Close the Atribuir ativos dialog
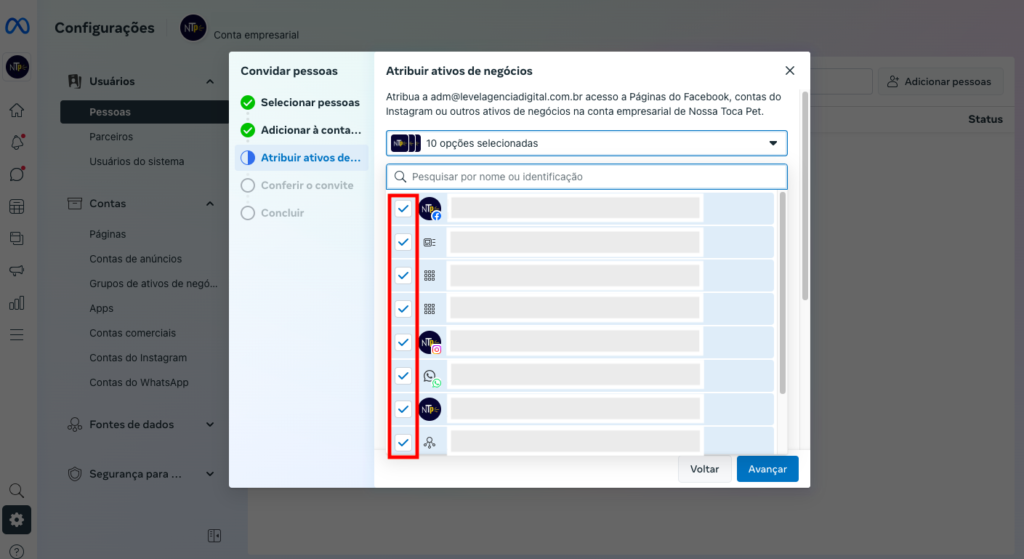This screenshot has height=559, width=1024. (x=790, y=71)
